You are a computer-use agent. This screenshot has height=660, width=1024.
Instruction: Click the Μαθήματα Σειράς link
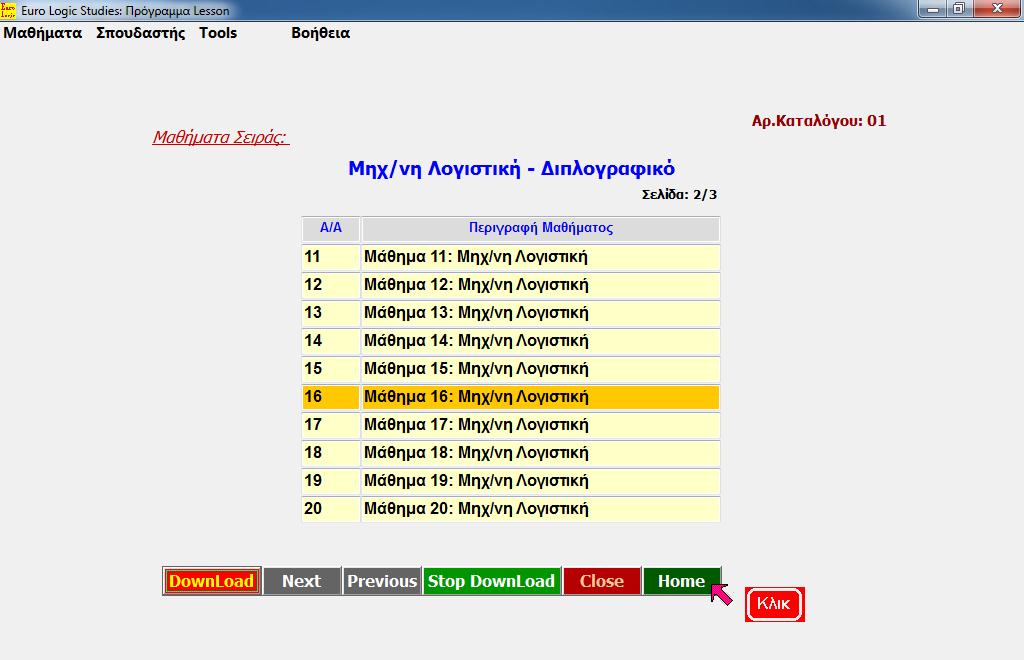(x=220, y=137)
